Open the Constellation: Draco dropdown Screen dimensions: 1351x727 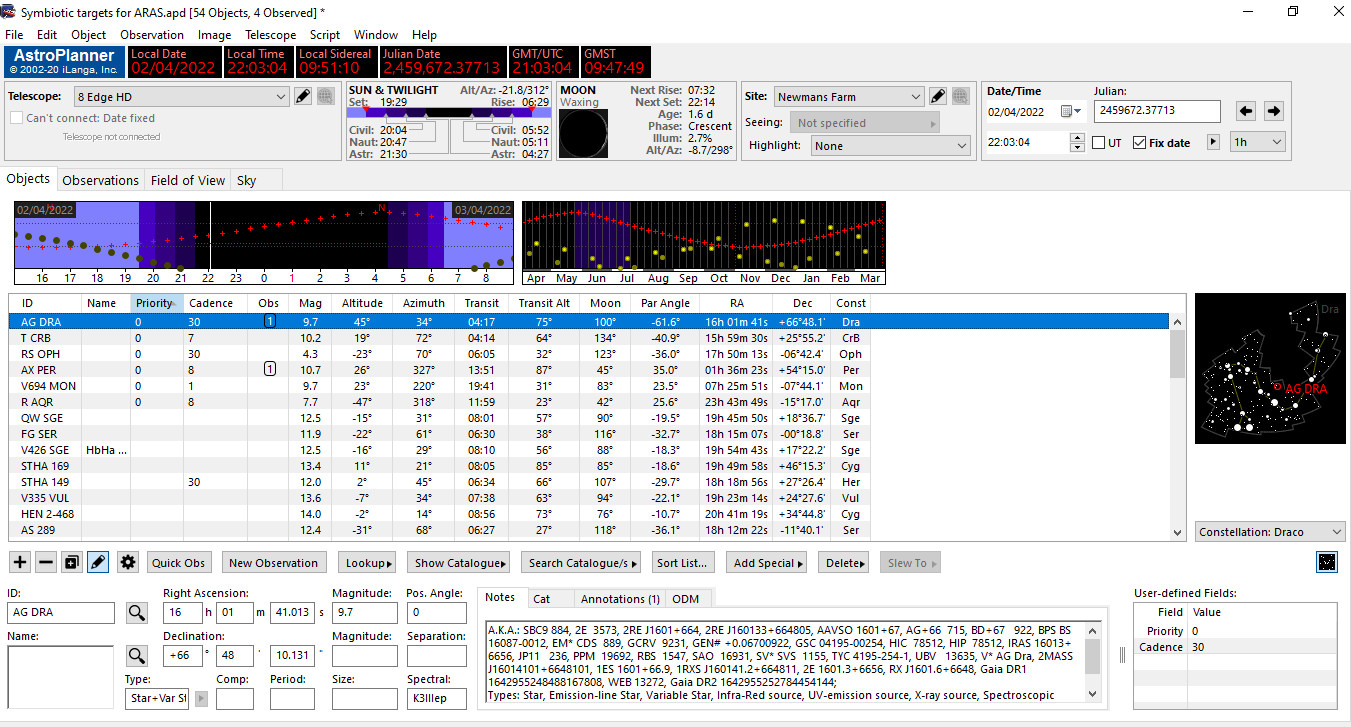[x=1270, y=532]
